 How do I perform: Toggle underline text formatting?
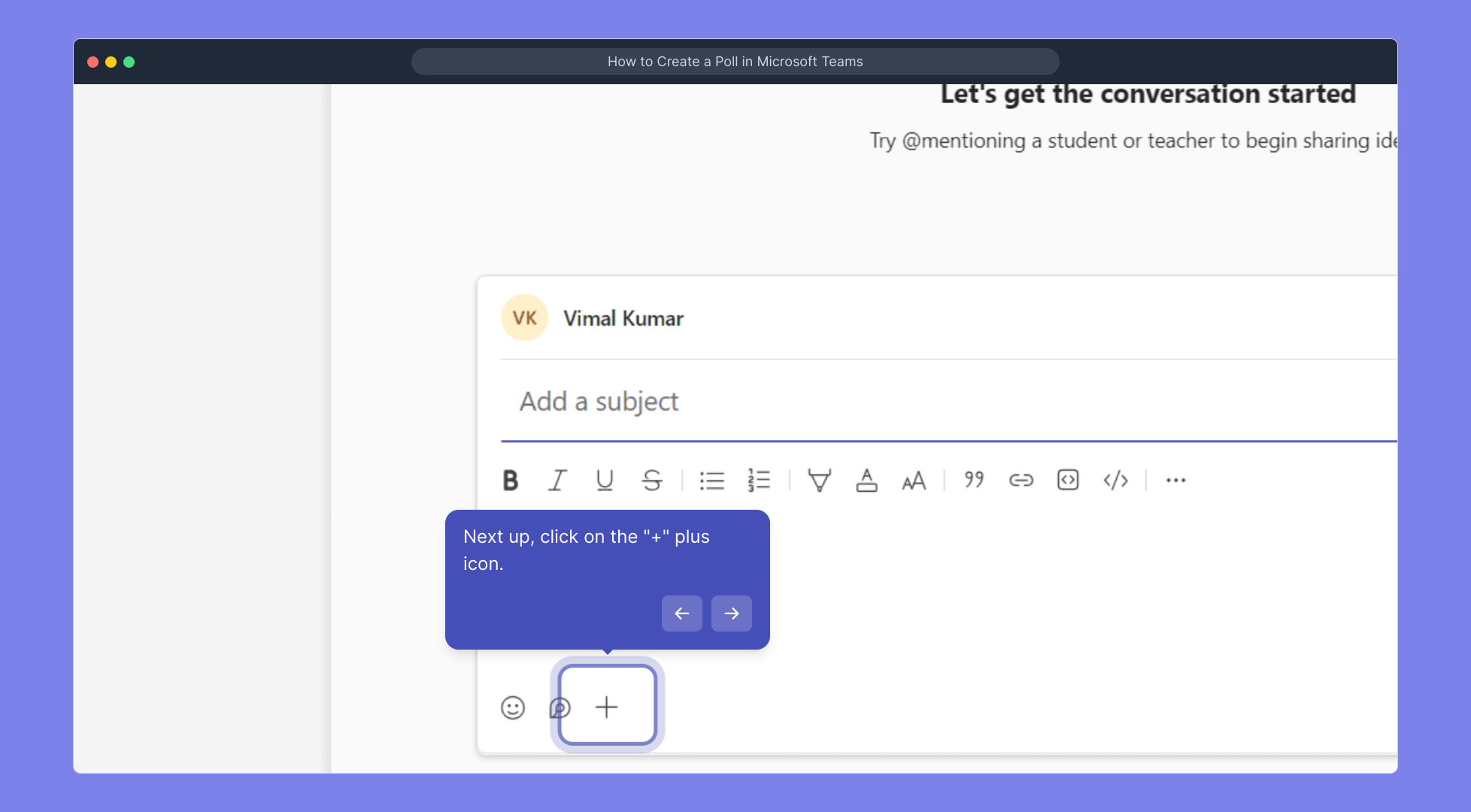coord(605,480)
